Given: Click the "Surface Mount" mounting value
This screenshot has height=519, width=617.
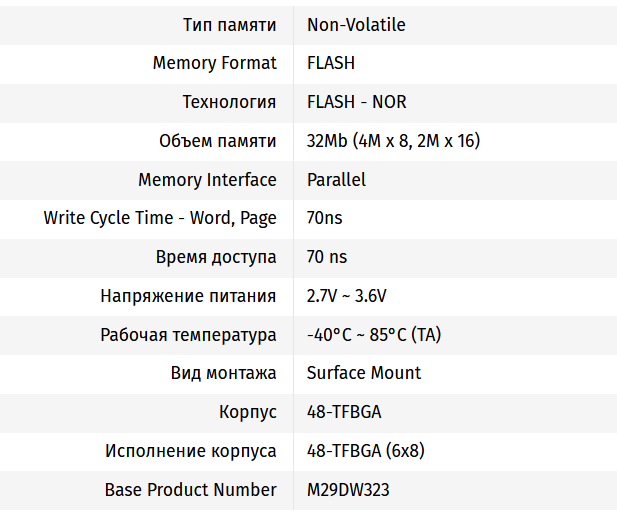Looking at the screenshot, I should 363,373.
